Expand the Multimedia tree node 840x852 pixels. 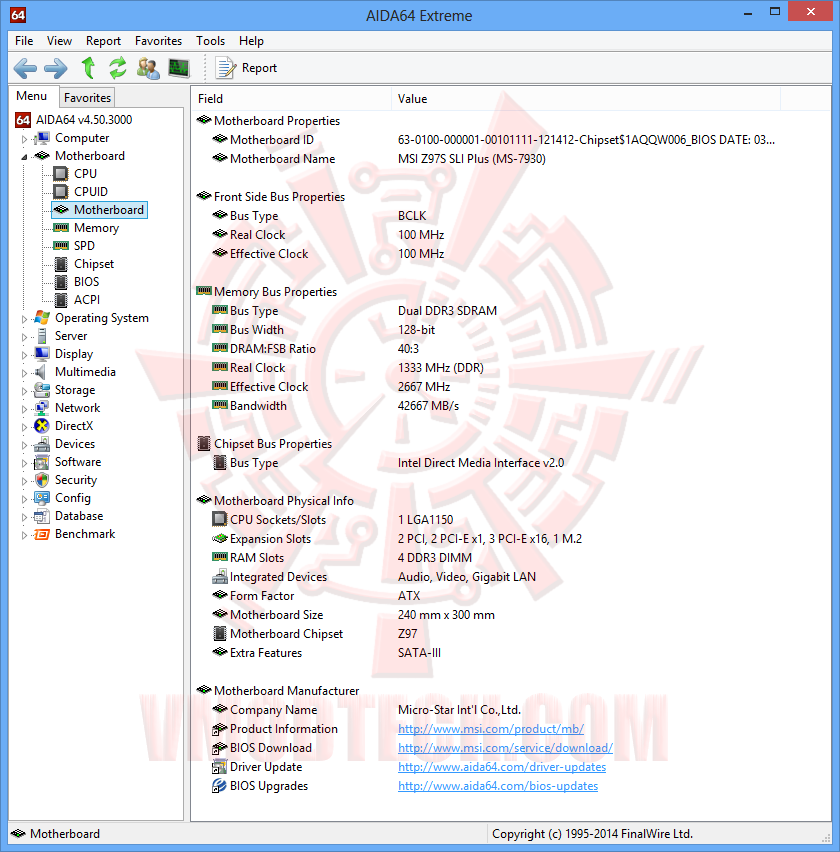coord(24,373)
